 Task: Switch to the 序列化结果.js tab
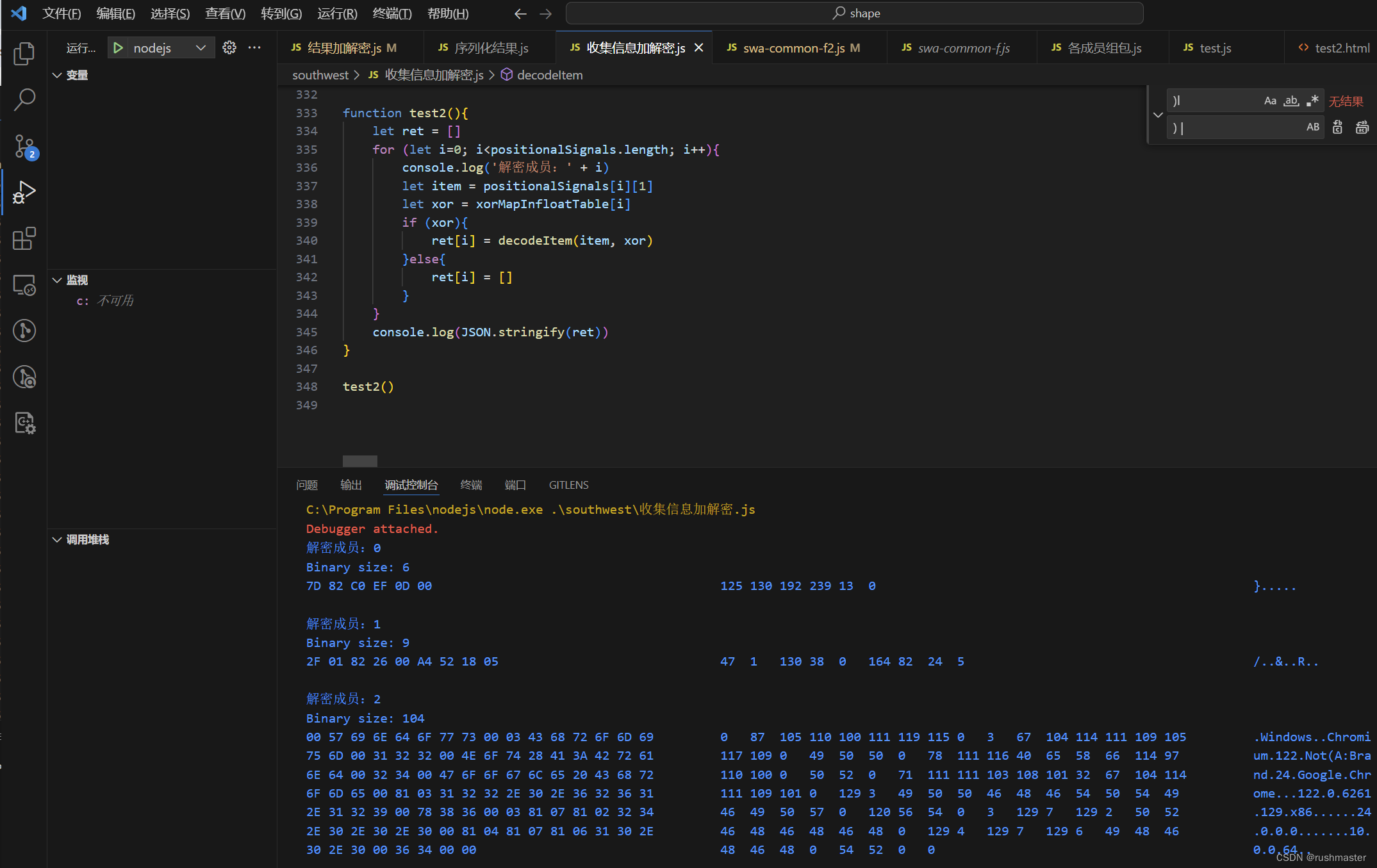(x=490, y=48)
